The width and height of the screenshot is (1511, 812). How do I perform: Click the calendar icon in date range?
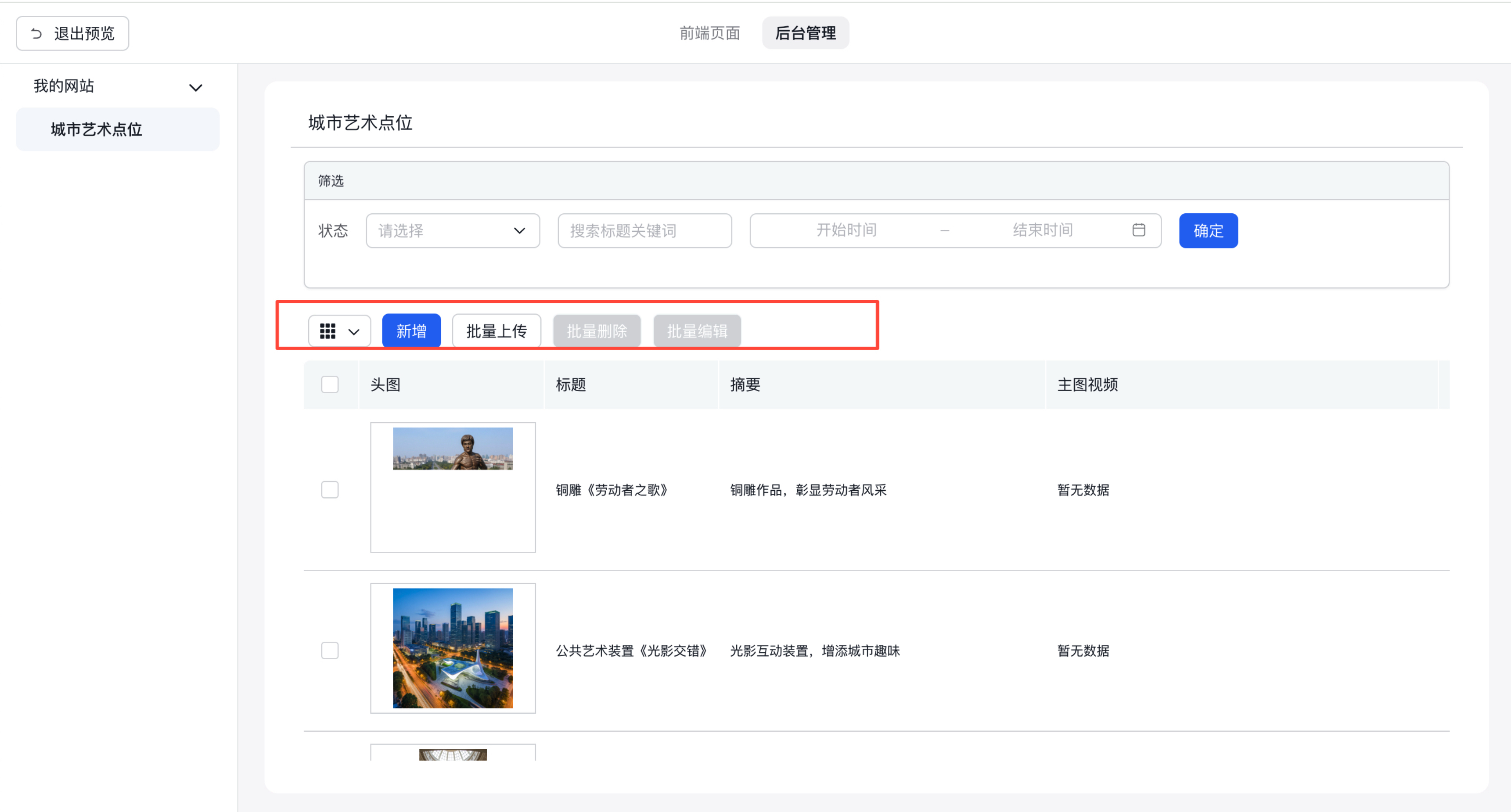coord(1139,230)
